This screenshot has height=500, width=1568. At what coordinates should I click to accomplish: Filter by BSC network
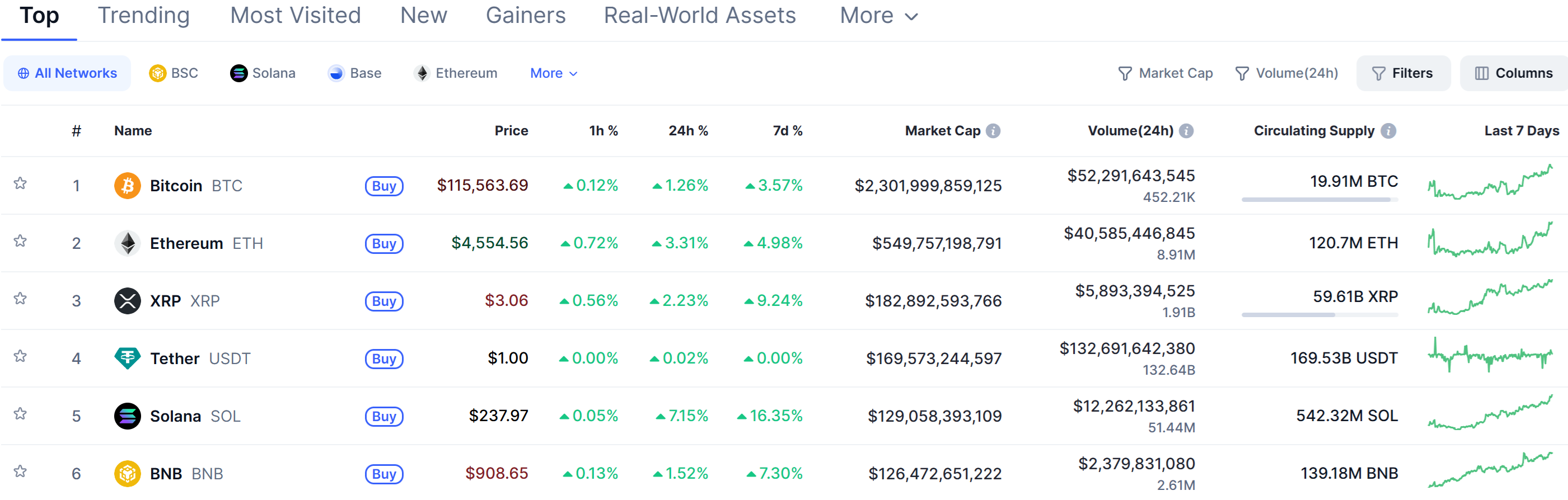[x=174, y=73]
